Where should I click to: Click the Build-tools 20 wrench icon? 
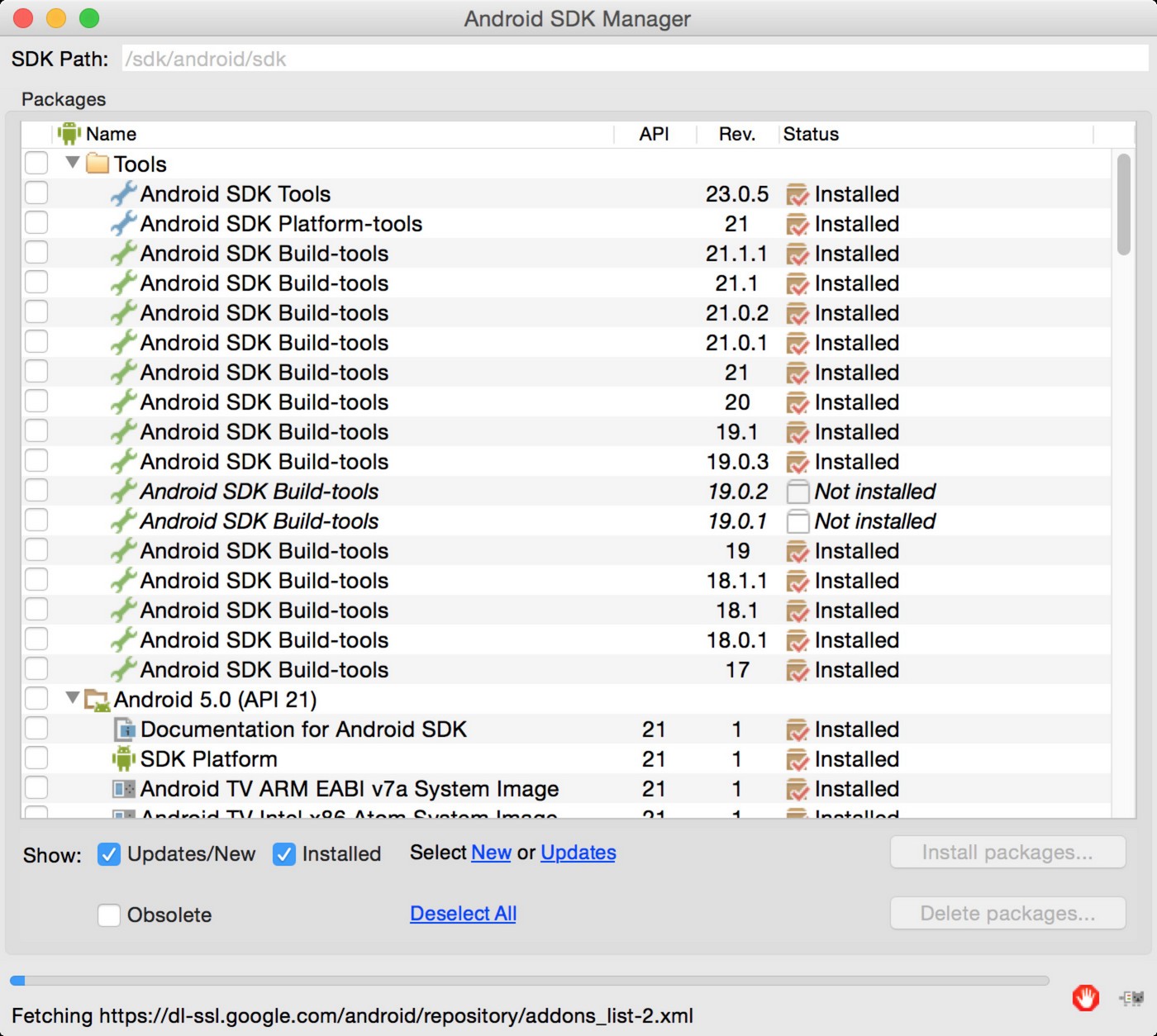coord(123,402)
